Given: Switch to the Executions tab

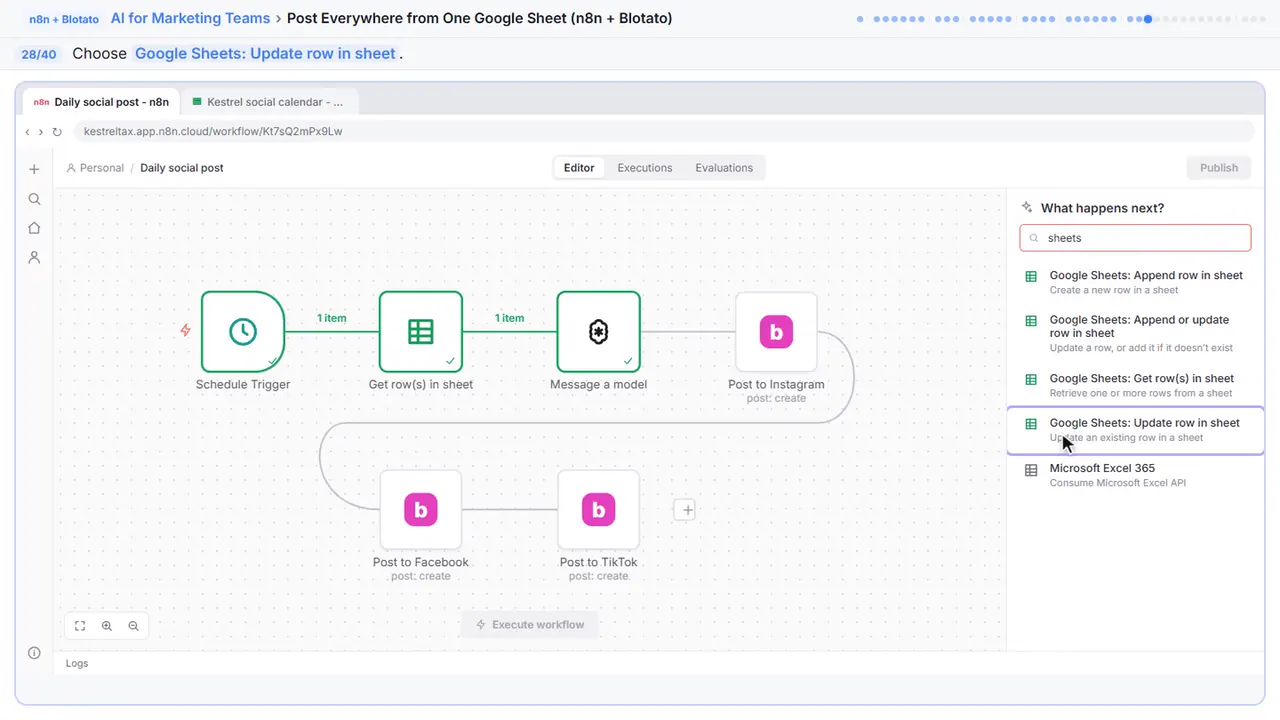Looking at the screenshot, I should click(645, 168).
